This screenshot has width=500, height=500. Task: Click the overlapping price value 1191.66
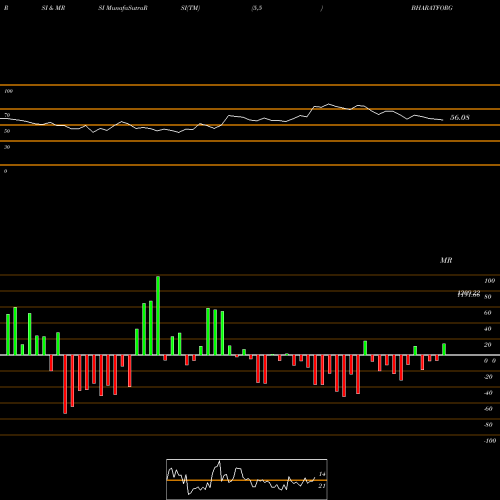coord(469,295)
